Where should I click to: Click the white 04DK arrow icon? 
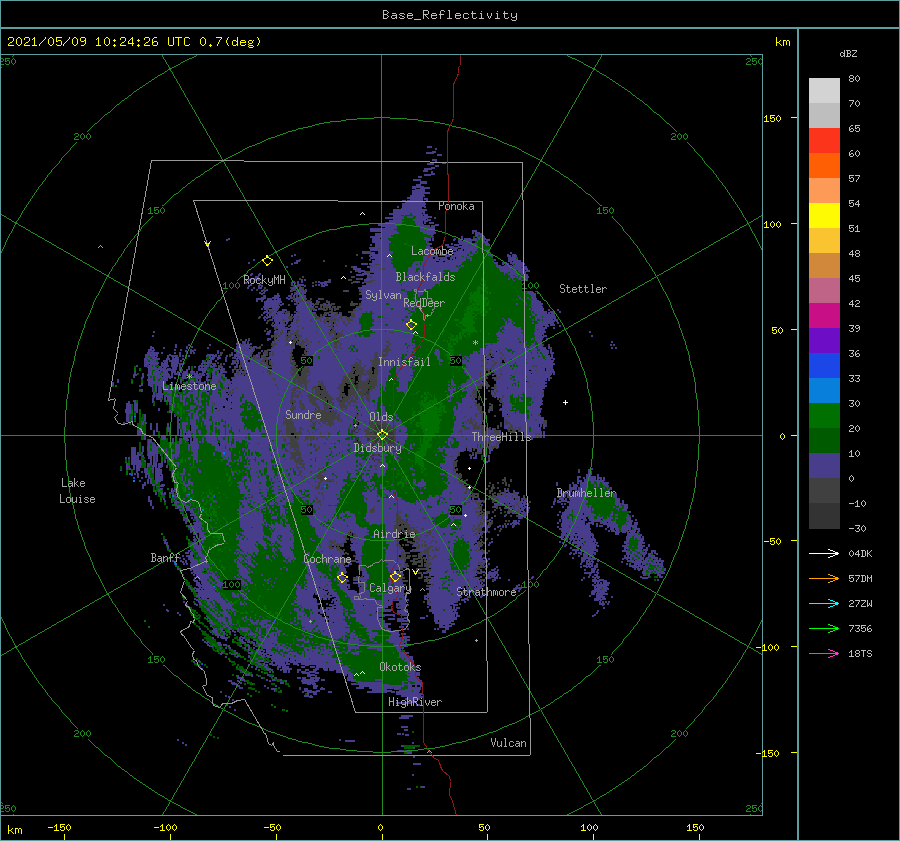pyautogui.click(x=824, y=553)
